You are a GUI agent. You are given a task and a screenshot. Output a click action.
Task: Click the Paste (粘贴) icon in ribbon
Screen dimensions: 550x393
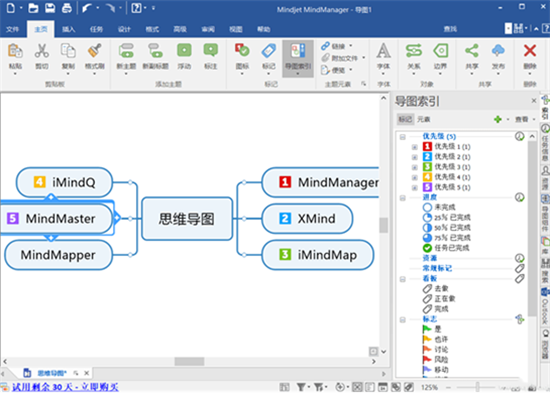(15, 51)
